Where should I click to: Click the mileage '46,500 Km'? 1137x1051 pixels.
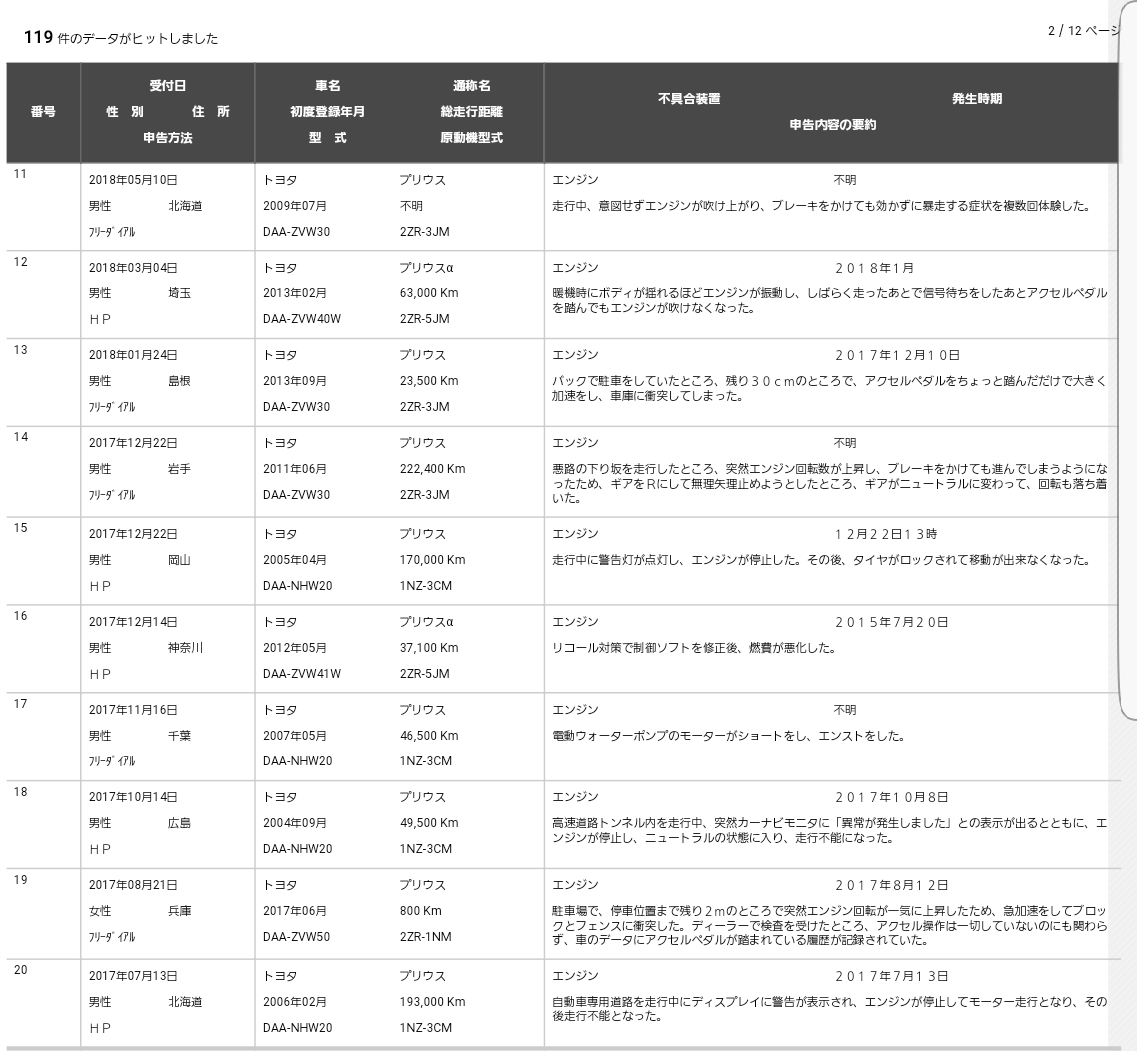(429, 735)
